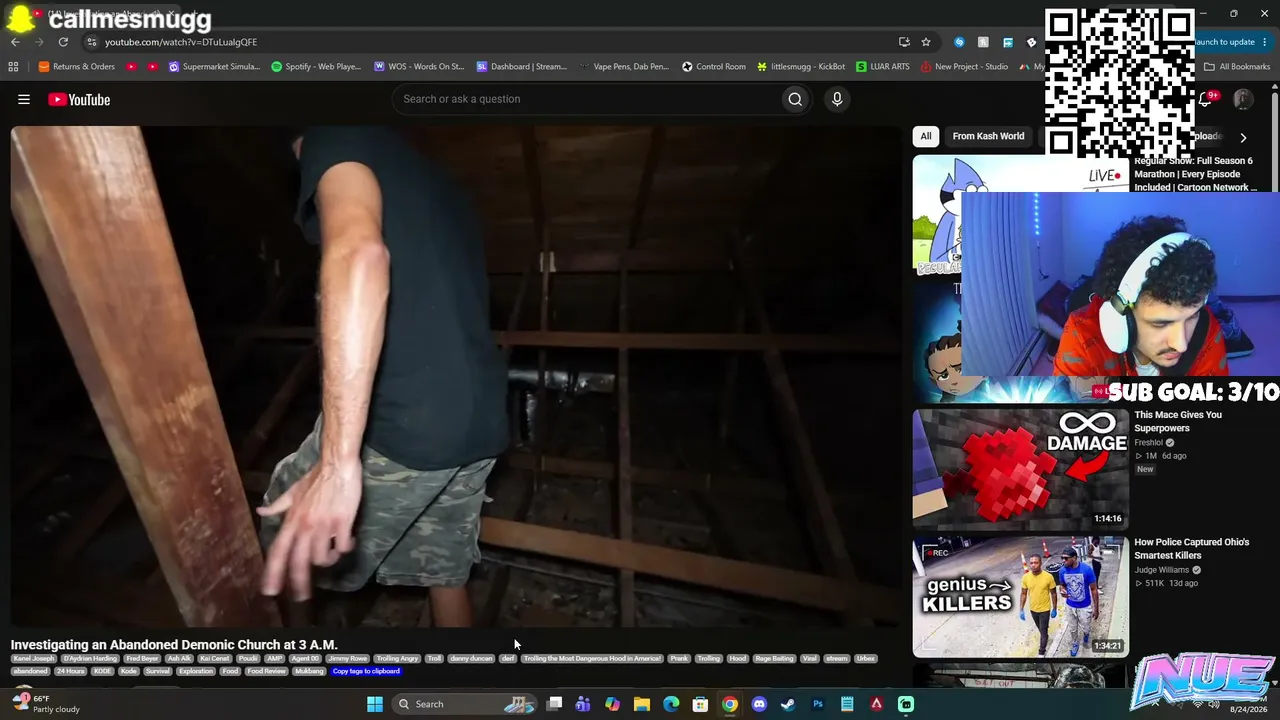
Task: Click the video title 'Investigating an Abandoned Demonic Church'
Action: (174, 645)
